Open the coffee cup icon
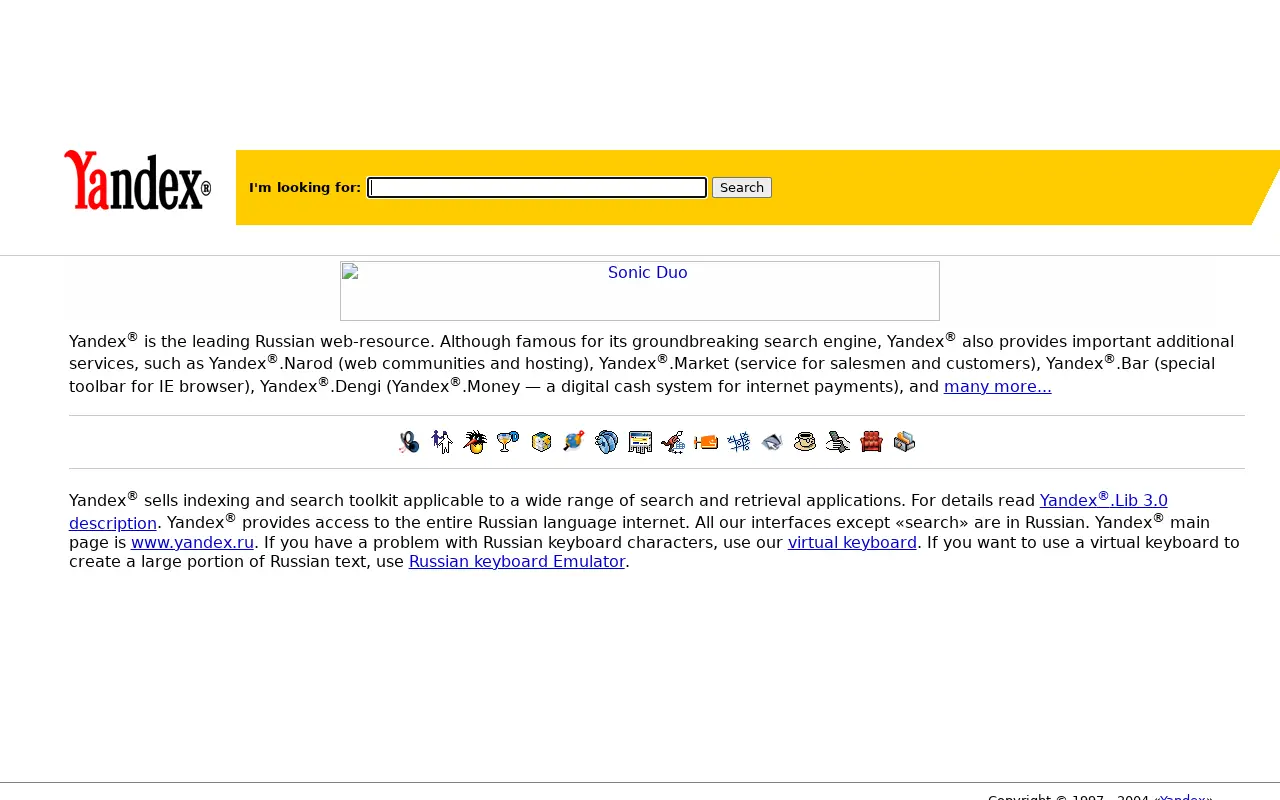 pyautogui.click(x=805, y=442)
